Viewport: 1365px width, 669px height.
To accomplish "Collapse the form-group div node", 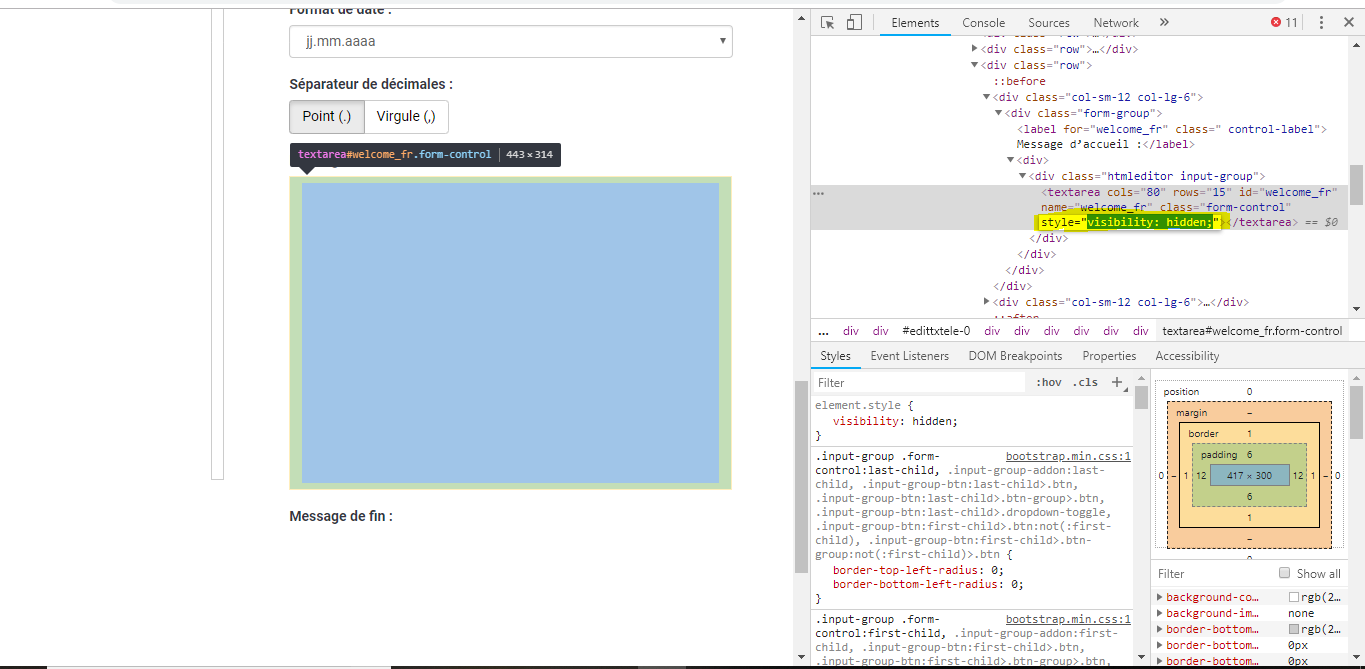I will tap(997, 113).
